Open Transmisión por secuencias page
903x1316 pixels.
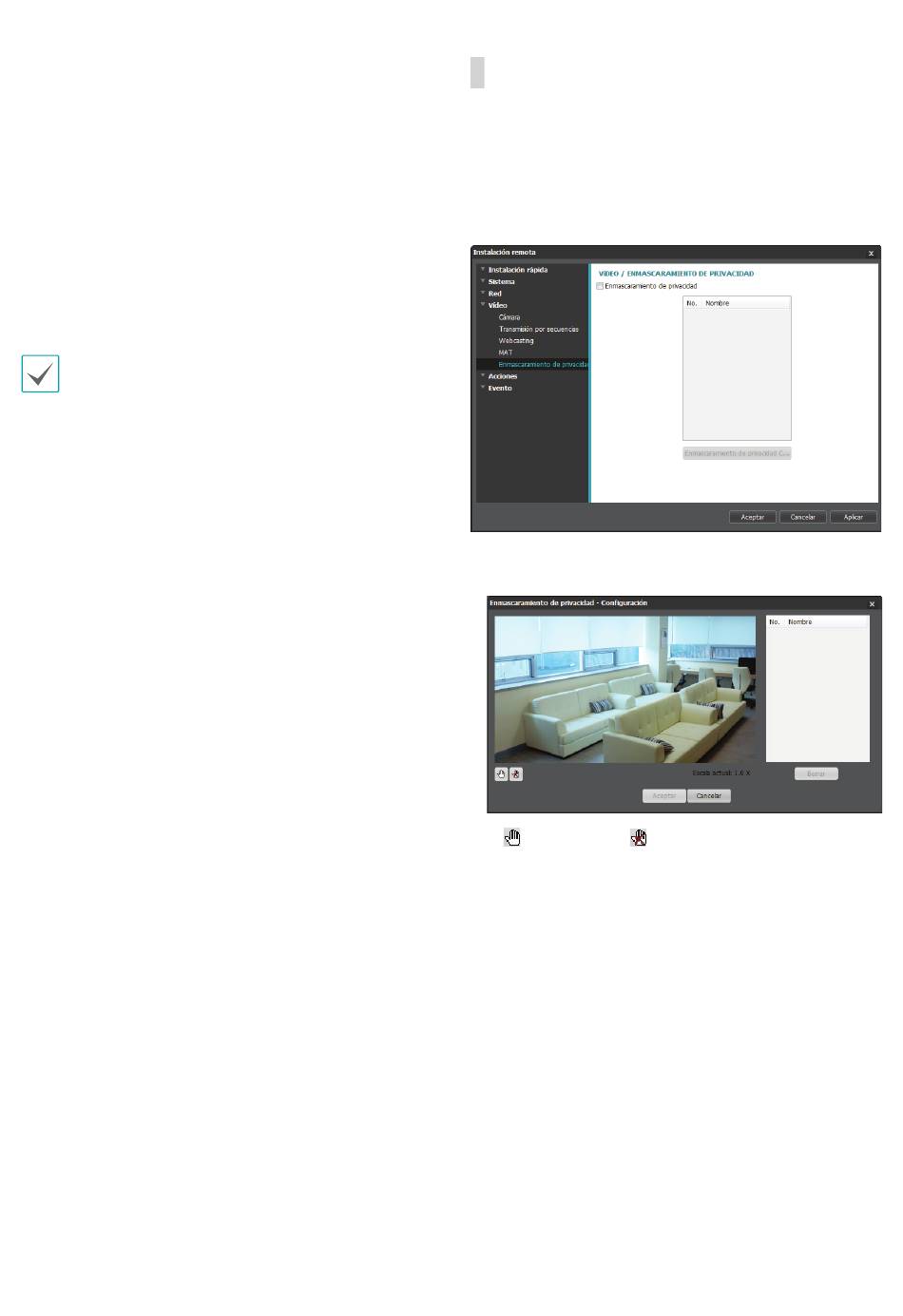pyautogui.click(x=538, y=329)
